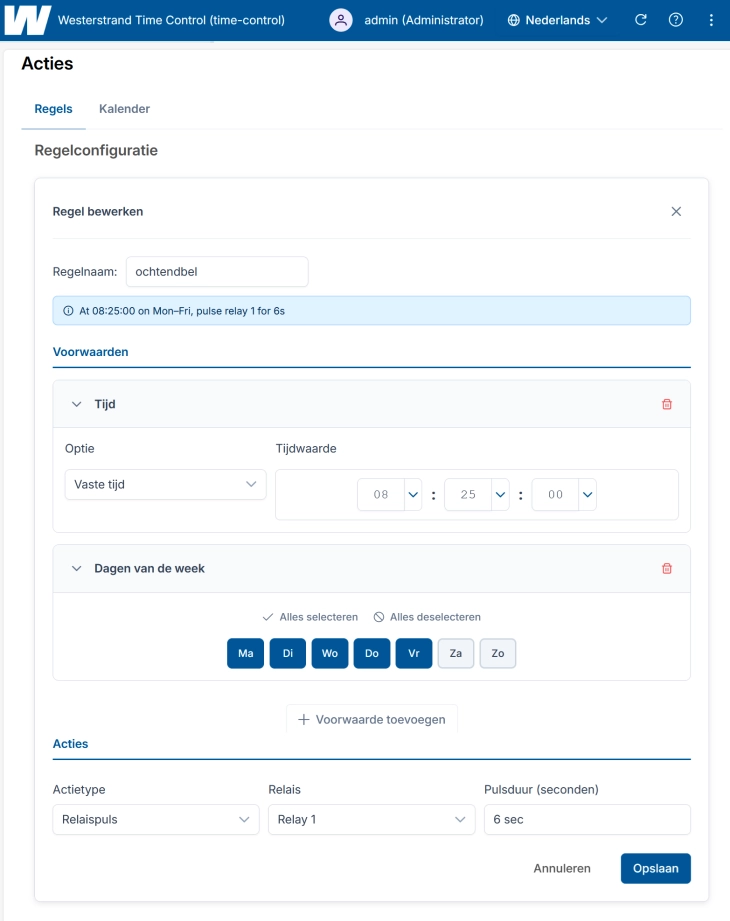Click the Westerstrand Time Control title
Screen dimensions: 730x921
[x=171, y=20]
